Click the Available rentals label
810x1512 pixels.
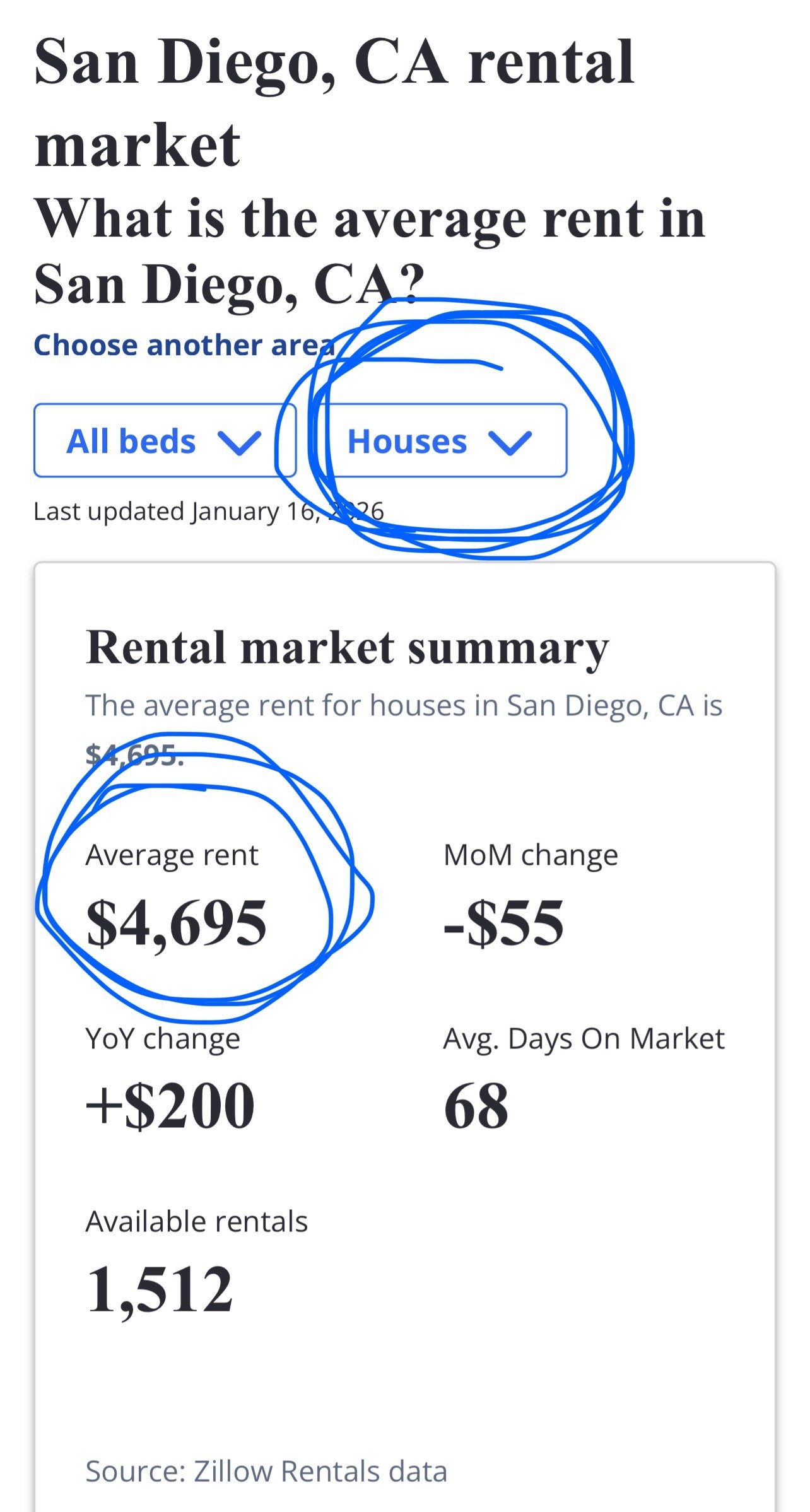[197, 1221]
